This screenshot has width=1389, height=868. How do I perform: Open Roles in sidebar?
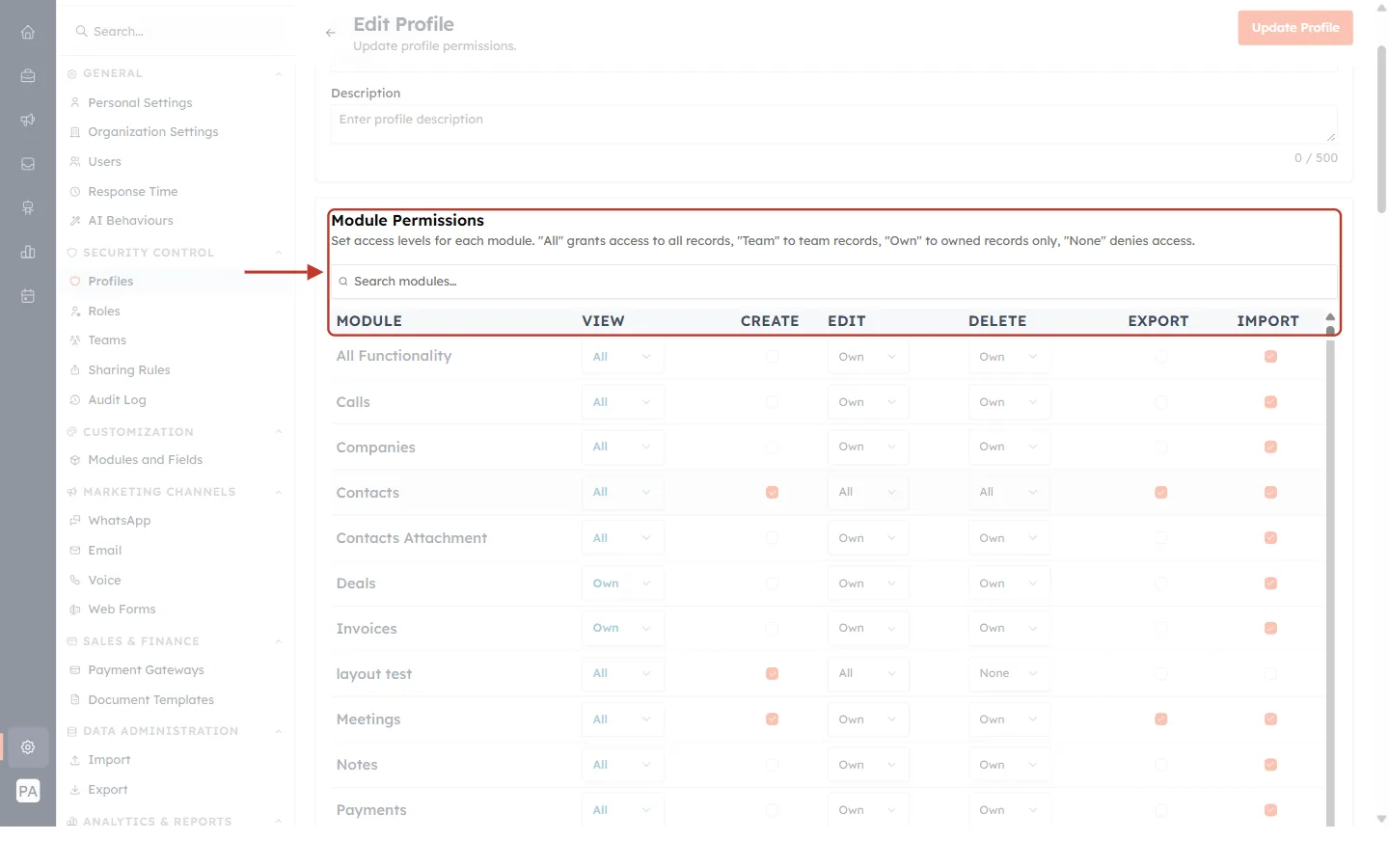[104, 312]
